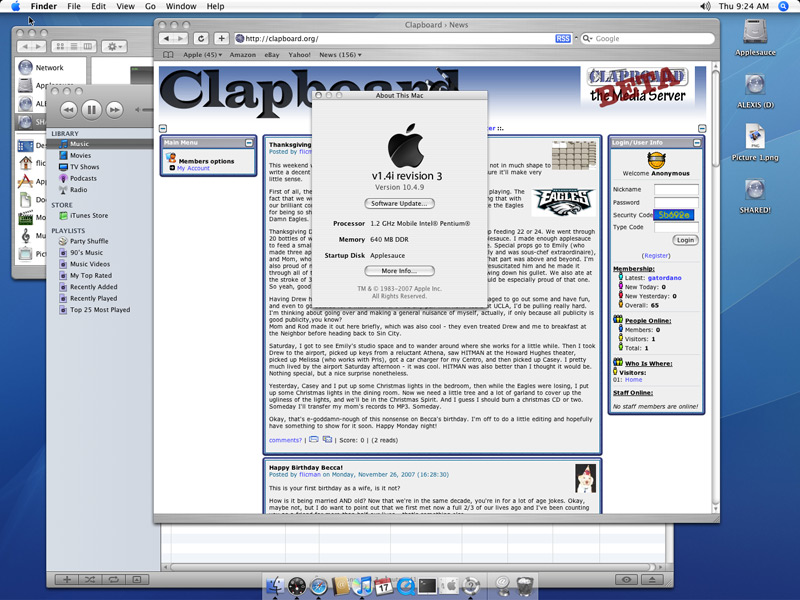The height and width of the screenshot is (600, 800).
Task: Open the Amazon bookmark
Action: click(242, 55)
